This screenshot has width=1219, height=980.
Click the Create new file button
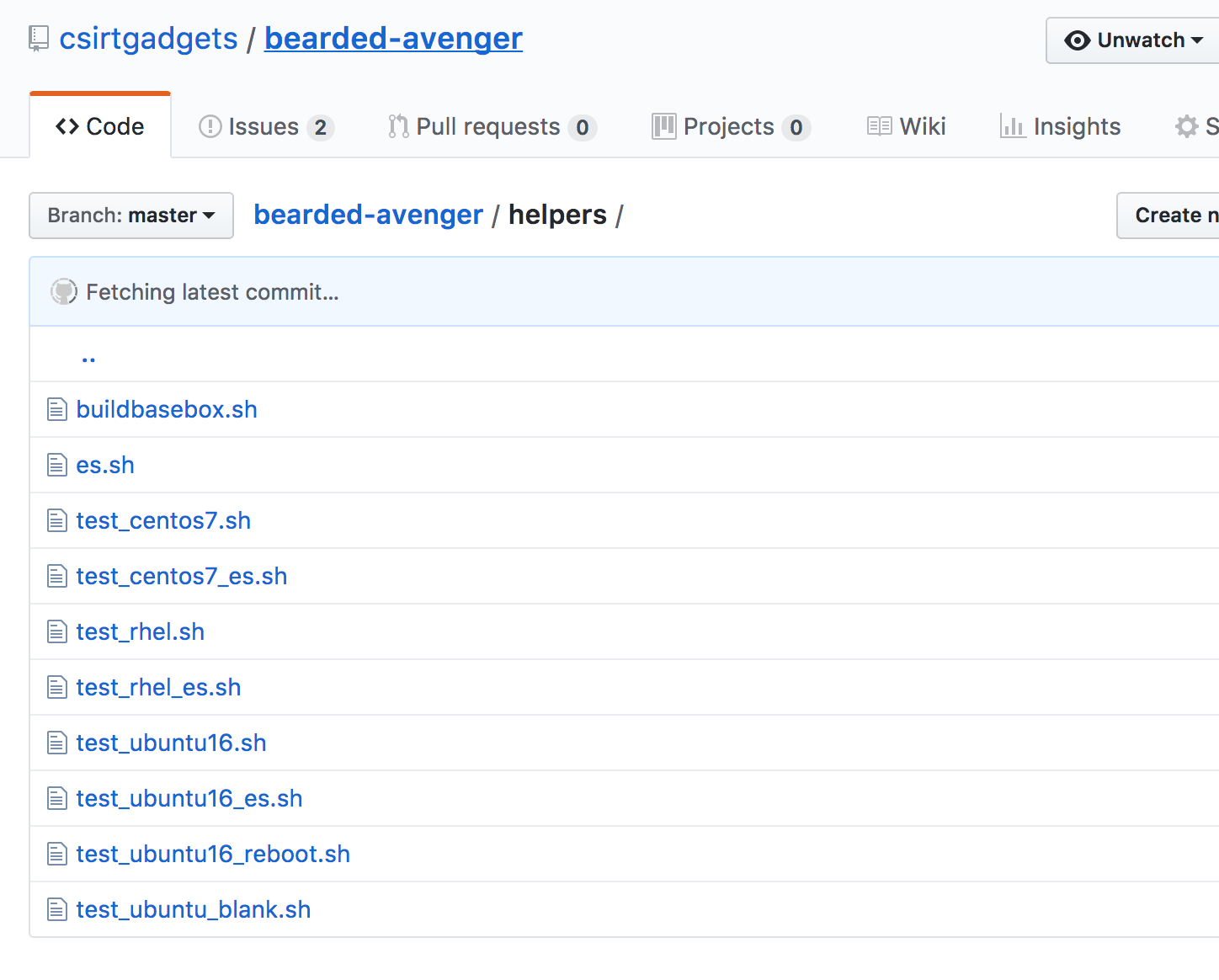point(1168,216)
